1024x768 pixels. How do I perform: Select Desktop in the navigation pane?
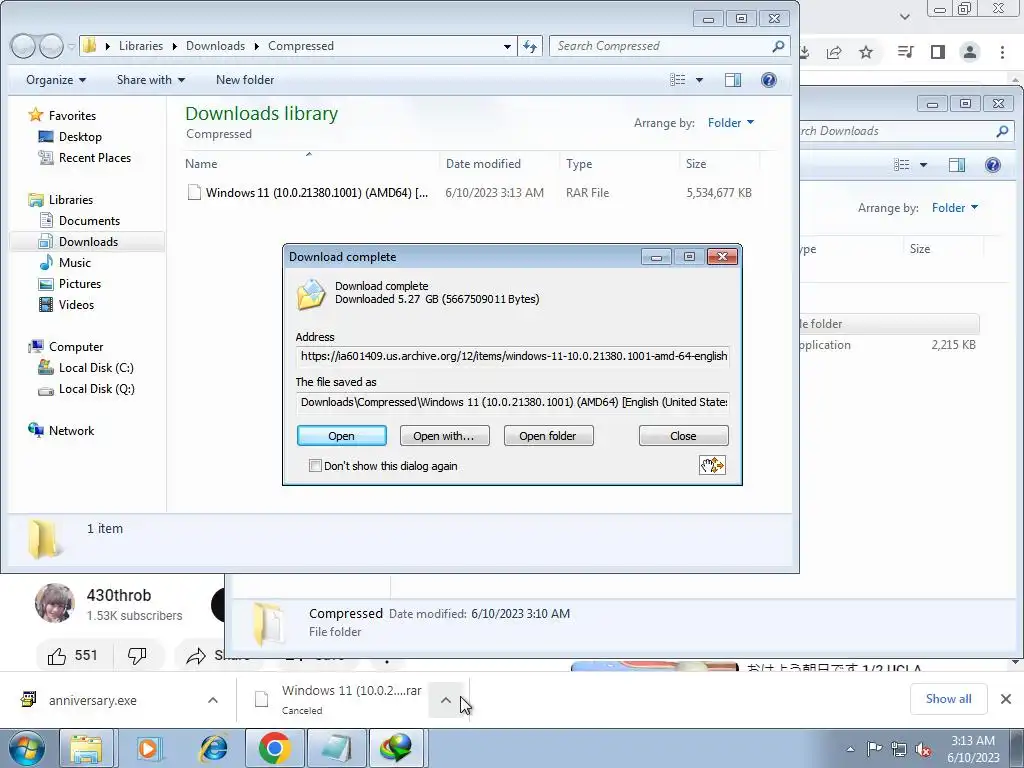click(80, 136)
